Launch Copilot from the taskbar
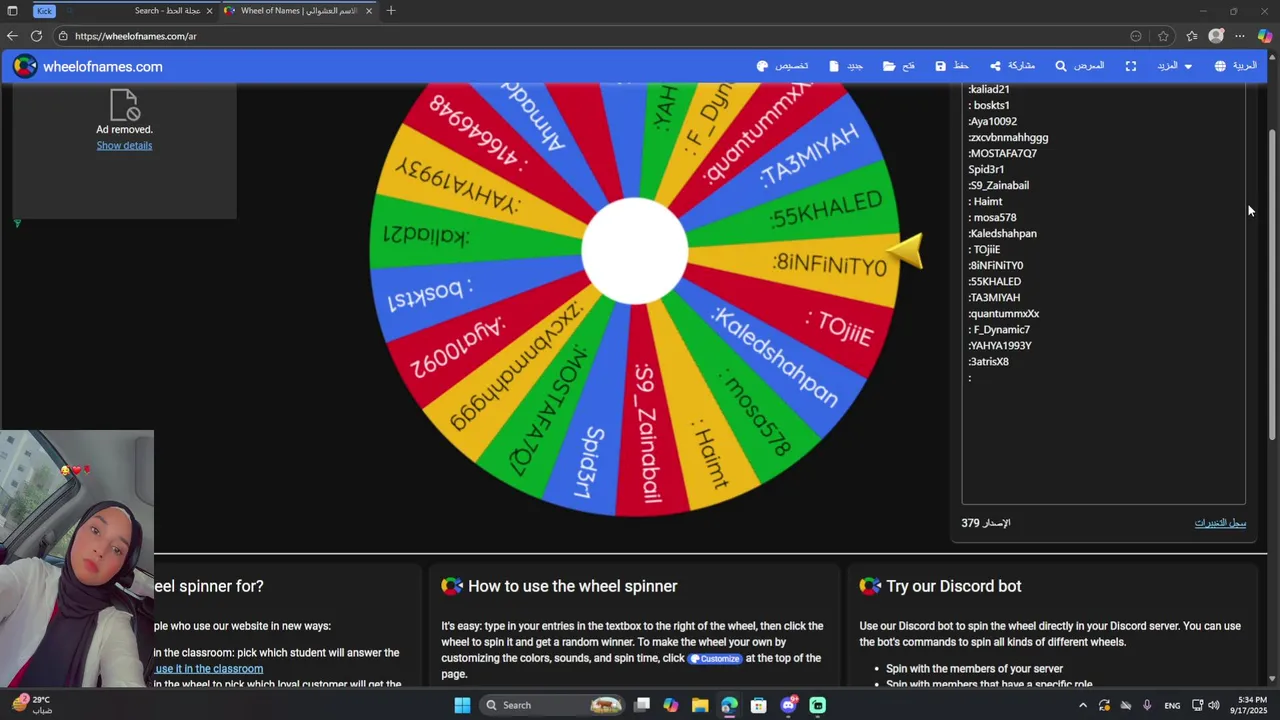Image resolution: width=1280 pixels, height=720 pixels. (x=671, y=705)
